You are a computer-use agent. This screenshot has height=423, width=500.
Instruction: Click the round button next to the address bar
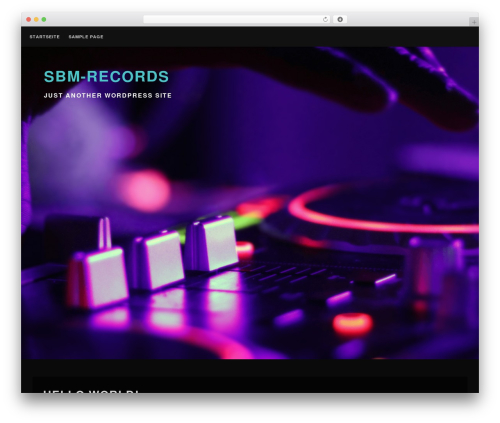tap(340, 19)
